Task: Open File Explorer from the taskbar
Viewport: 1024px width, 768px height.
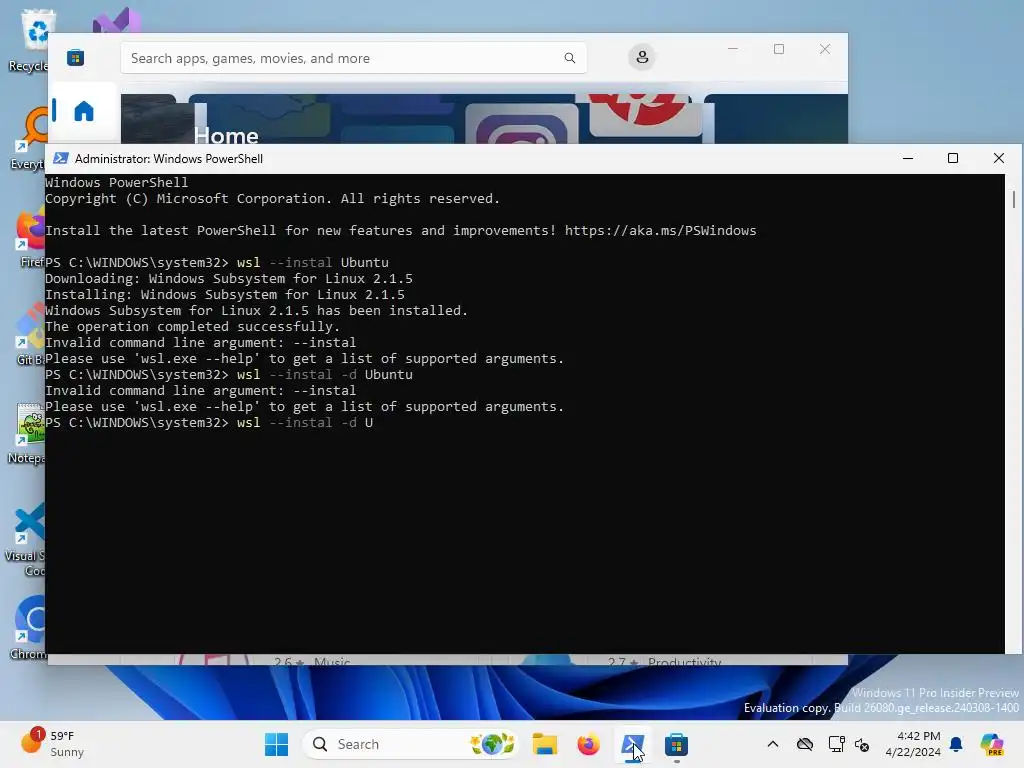Action: click(545, 744)
